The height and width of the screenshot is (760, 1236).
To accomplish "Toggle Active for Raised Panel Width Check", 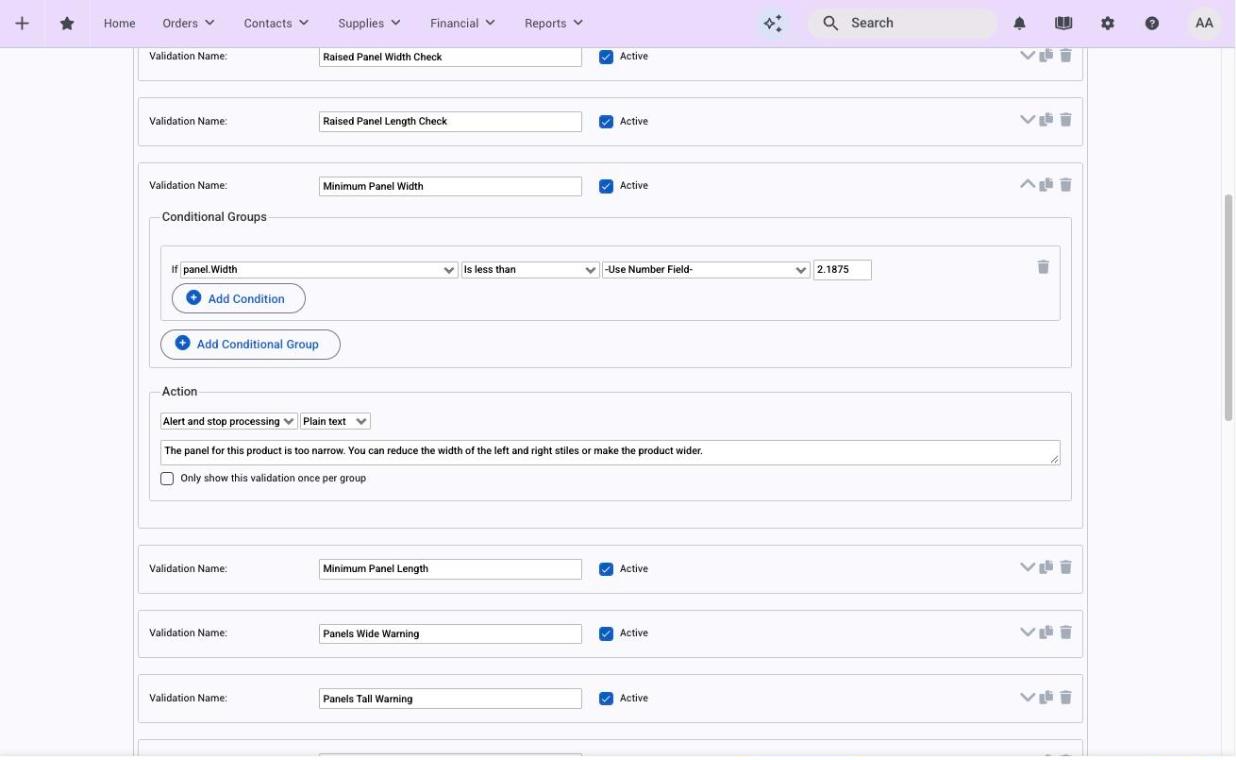I will 606,57.
